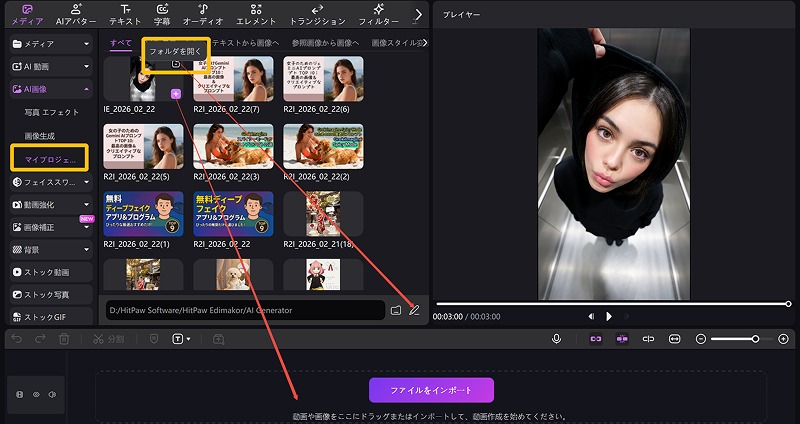
Task: Click the microphone voiceover icon
Action: coord(557,339)
